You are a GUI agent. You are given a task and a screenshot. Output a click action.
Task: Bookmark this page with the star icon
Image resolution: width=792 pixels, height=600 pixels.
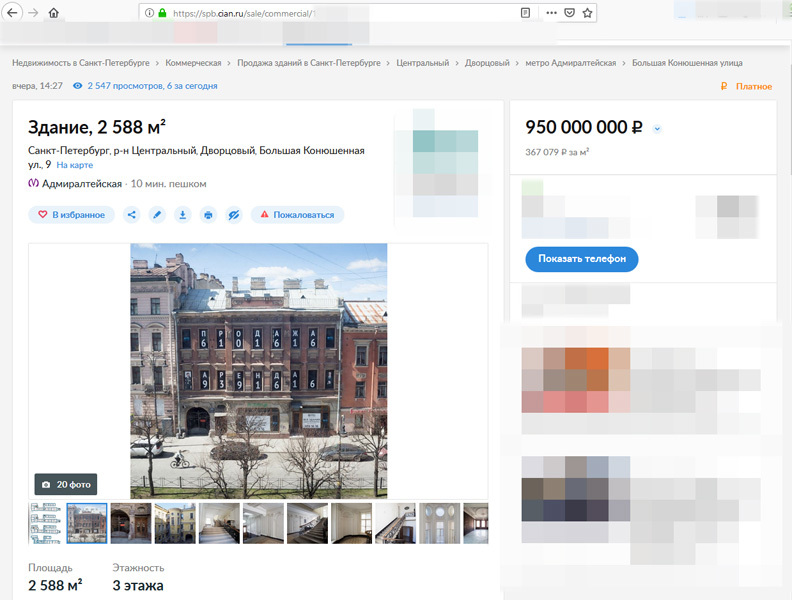pos(587,13)
